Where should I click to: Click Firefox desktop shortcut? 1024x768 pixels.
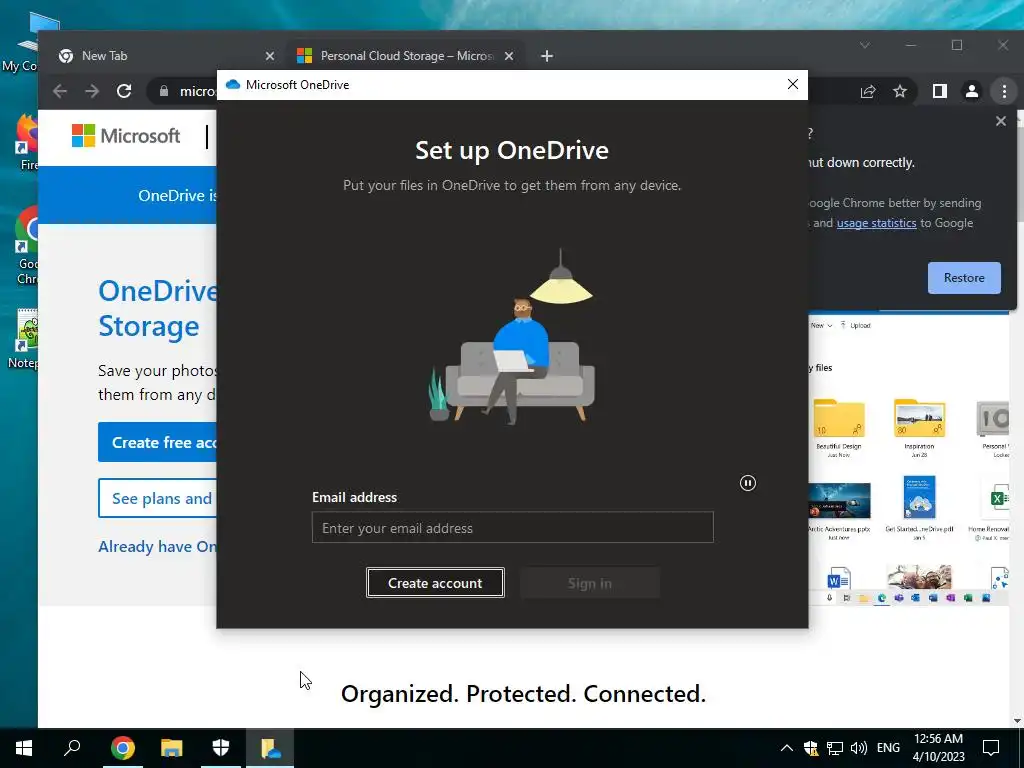click(x=26, y=142)
